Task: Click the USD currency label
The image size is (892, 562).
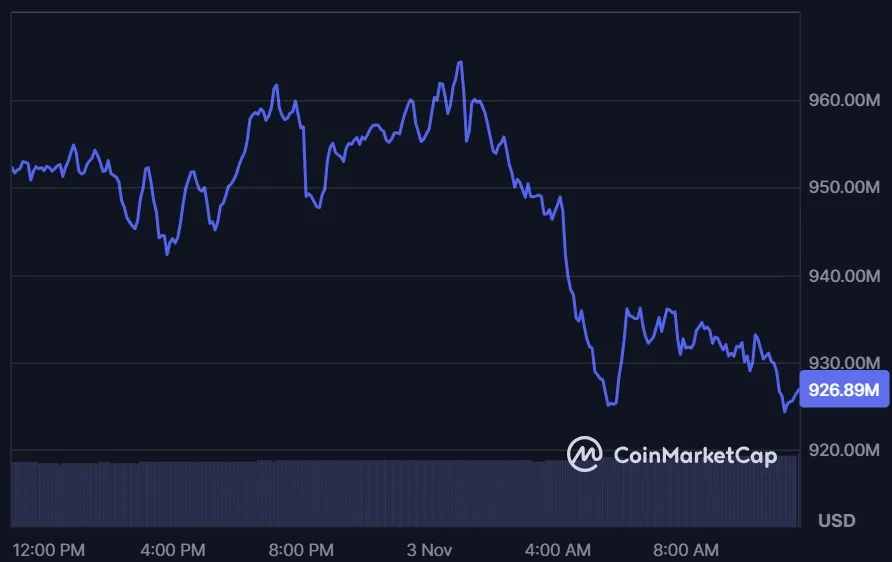Action: (836, 521)
